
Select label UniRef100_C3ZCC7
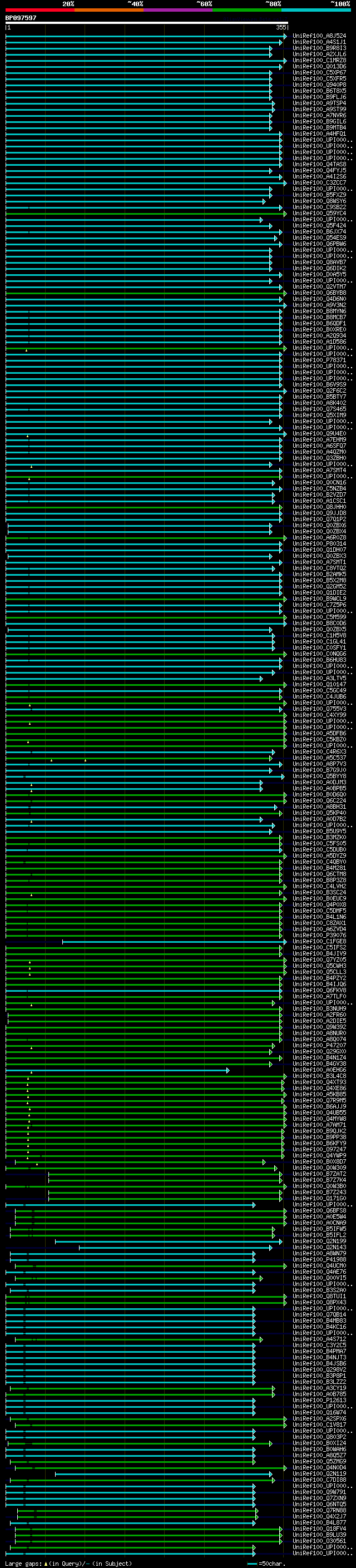pyautogui.click(x=319, y=182)
